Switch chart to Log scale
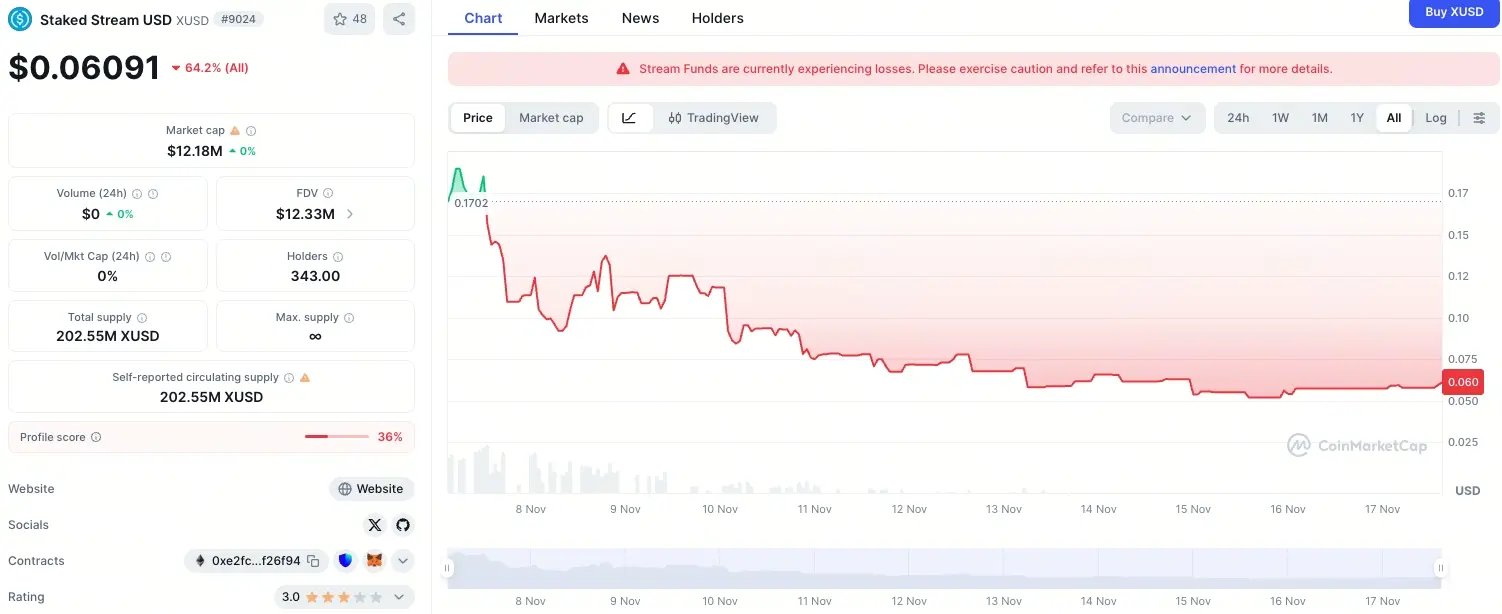The width and height of the screenshot is (1502, 614). (x=1436, y=117)
